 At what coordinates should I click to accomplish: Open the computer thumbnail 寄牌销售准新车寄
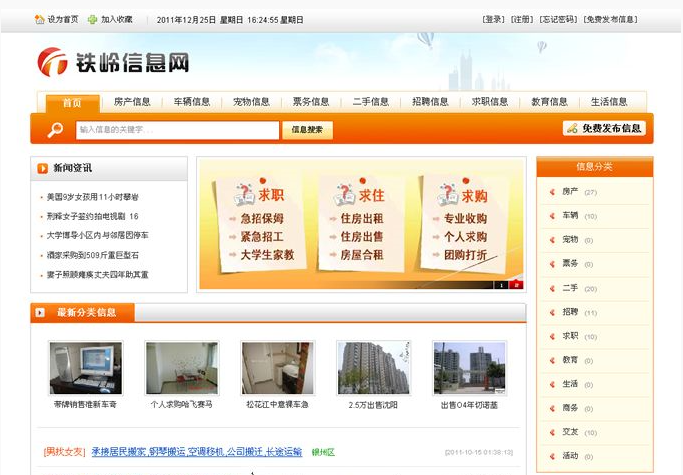point(86,368)
